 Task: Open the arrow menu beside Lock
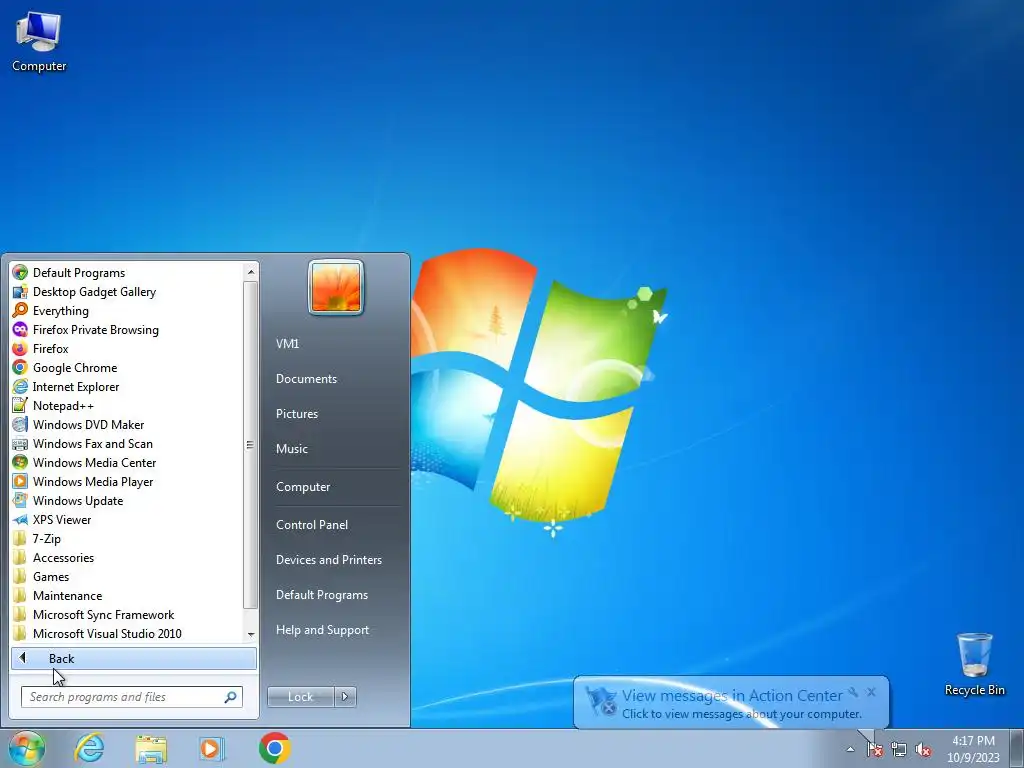pyautogui.click(x=345, y=697)
